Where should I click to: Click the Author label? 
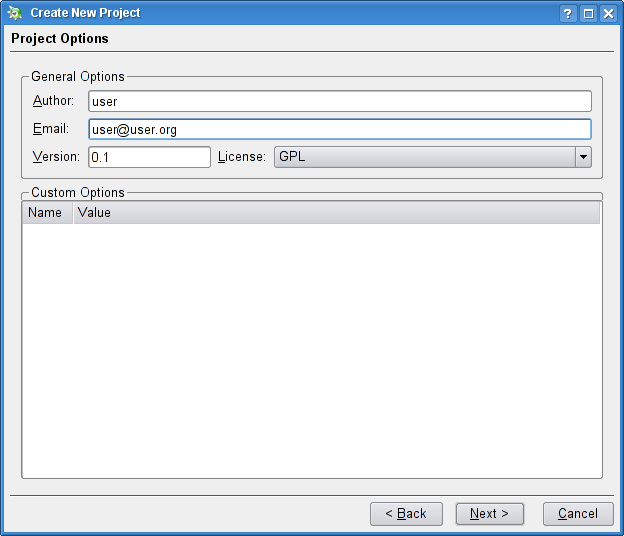(x=53, y=101)
